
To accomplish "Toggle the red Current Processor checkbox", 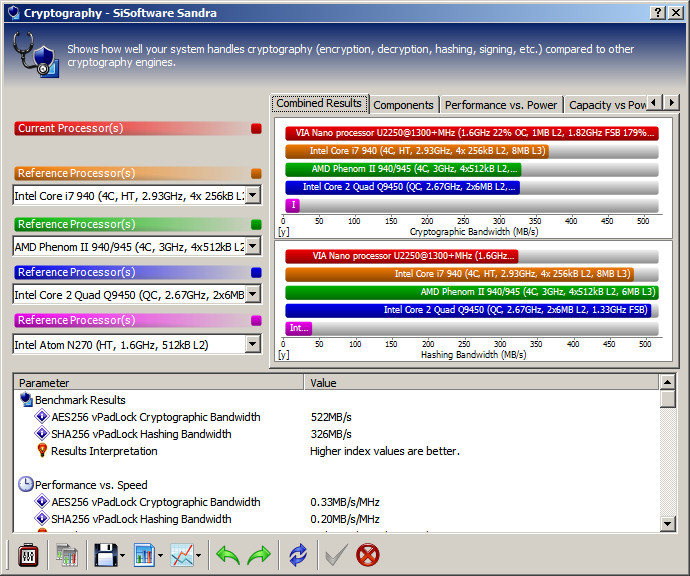I will point(256,128).
